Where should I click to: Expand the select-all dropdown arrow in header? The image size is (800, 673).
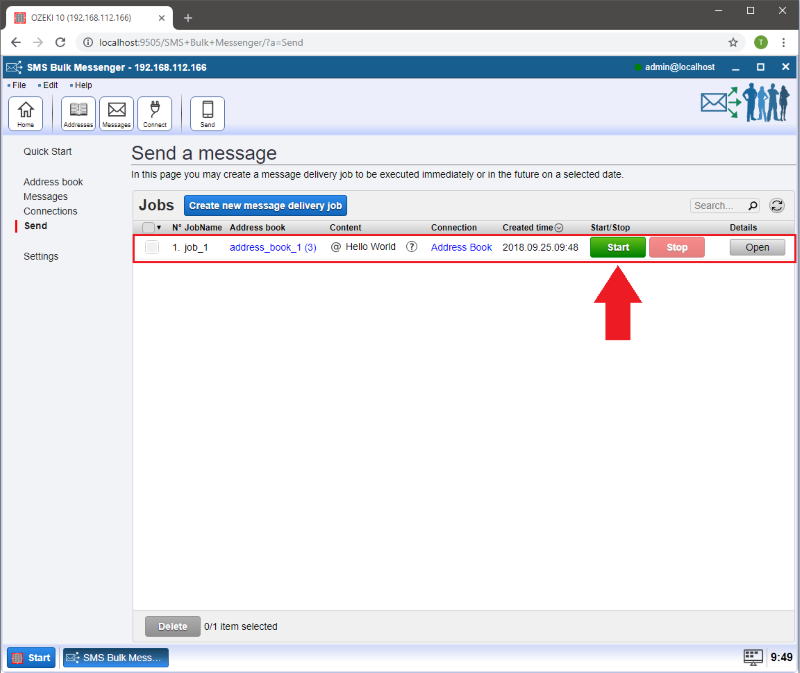(159, 228)
